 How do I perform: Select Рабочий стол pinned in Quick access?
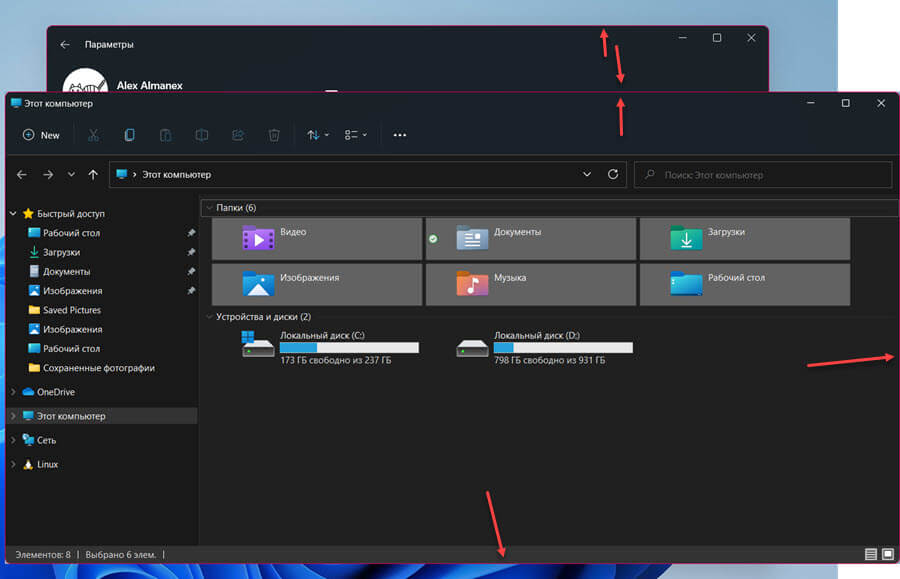point(71,233)
